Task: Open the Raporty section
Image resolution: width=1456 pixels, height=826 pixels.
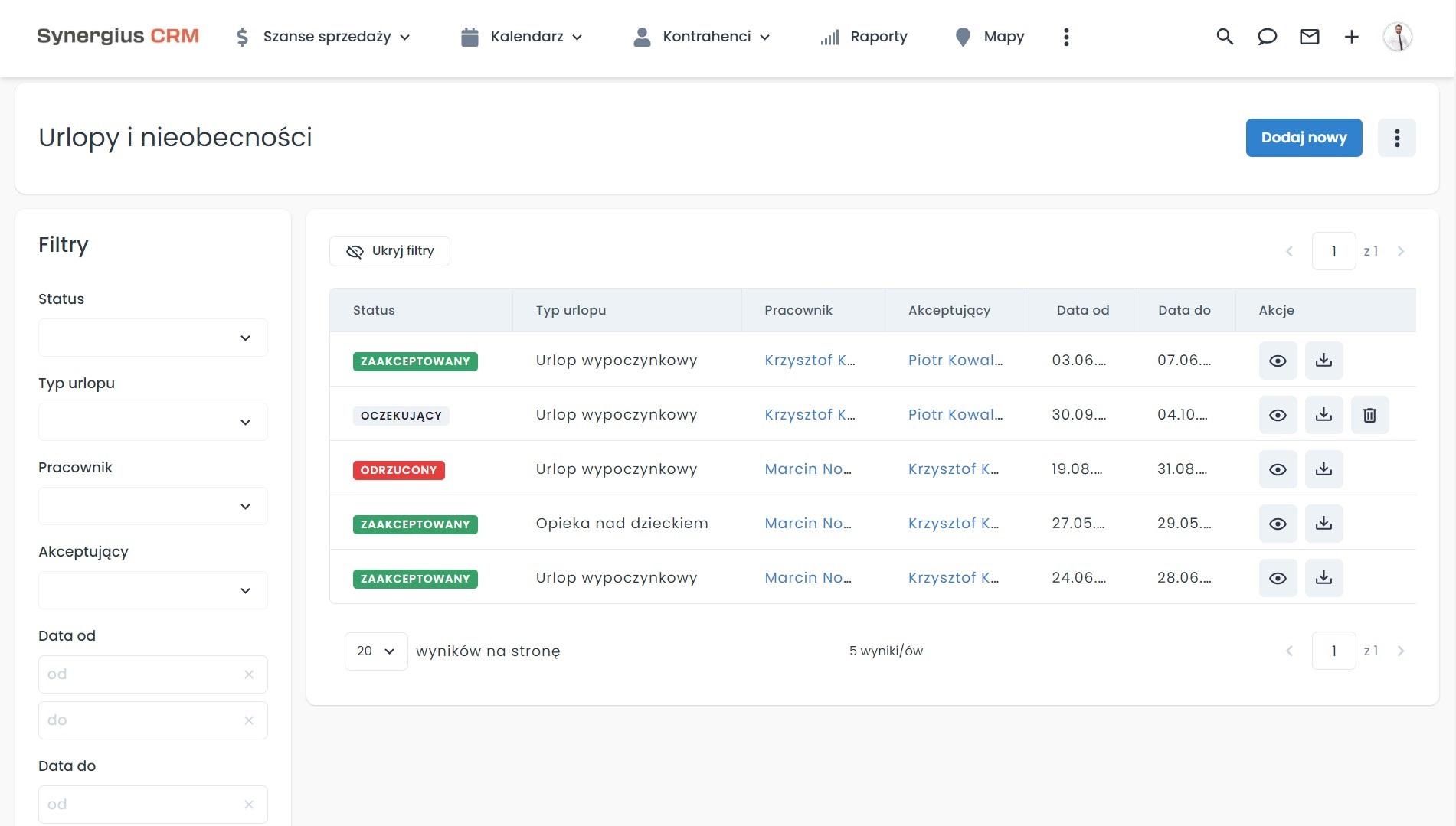Action: 864,37
